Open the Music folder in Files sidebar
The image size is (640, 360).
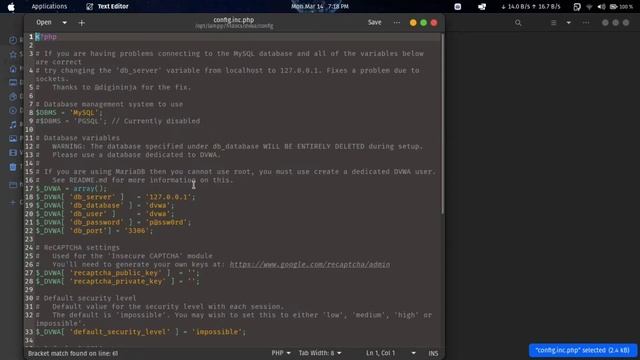click(13, 124)
